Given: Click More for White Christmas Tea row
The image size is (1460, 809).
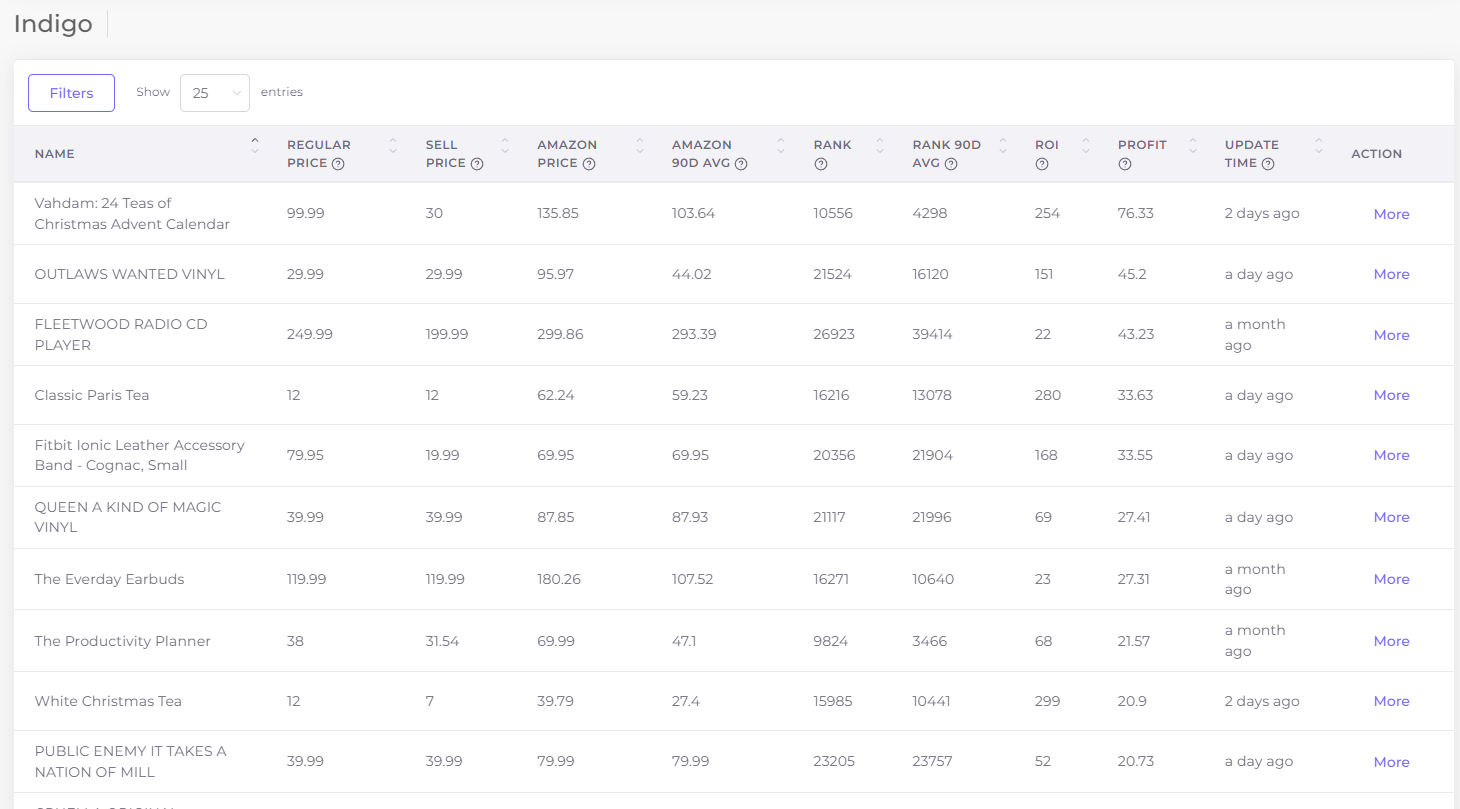Looking at the screenshot, I should tap(1391, 701).
